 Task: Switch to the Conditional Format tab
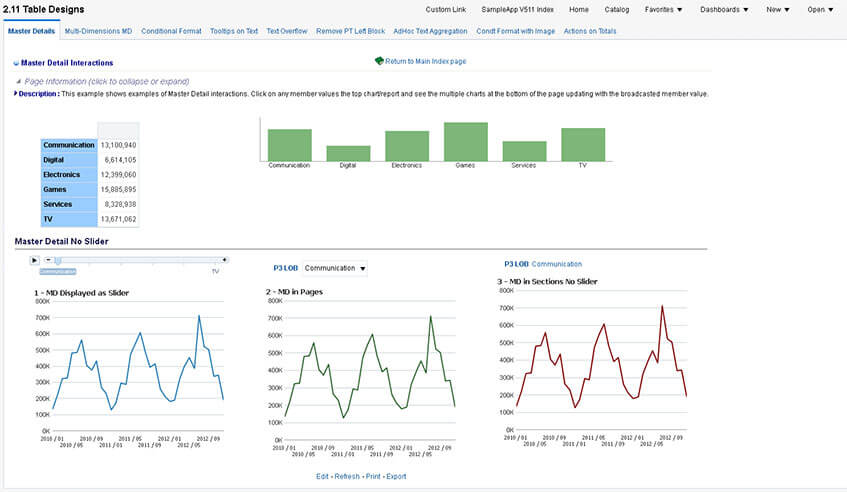tap(171, 31)
